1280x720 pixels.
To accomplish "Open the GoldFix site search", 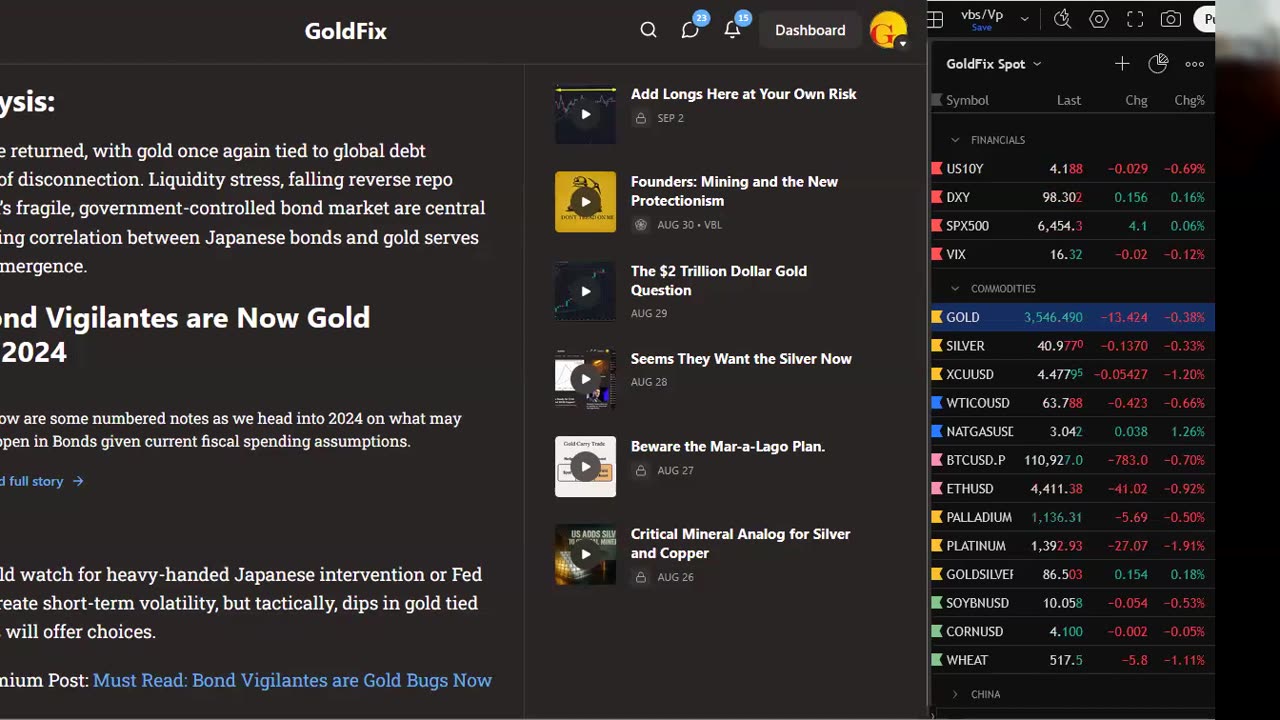I will [x=648, y=30].
